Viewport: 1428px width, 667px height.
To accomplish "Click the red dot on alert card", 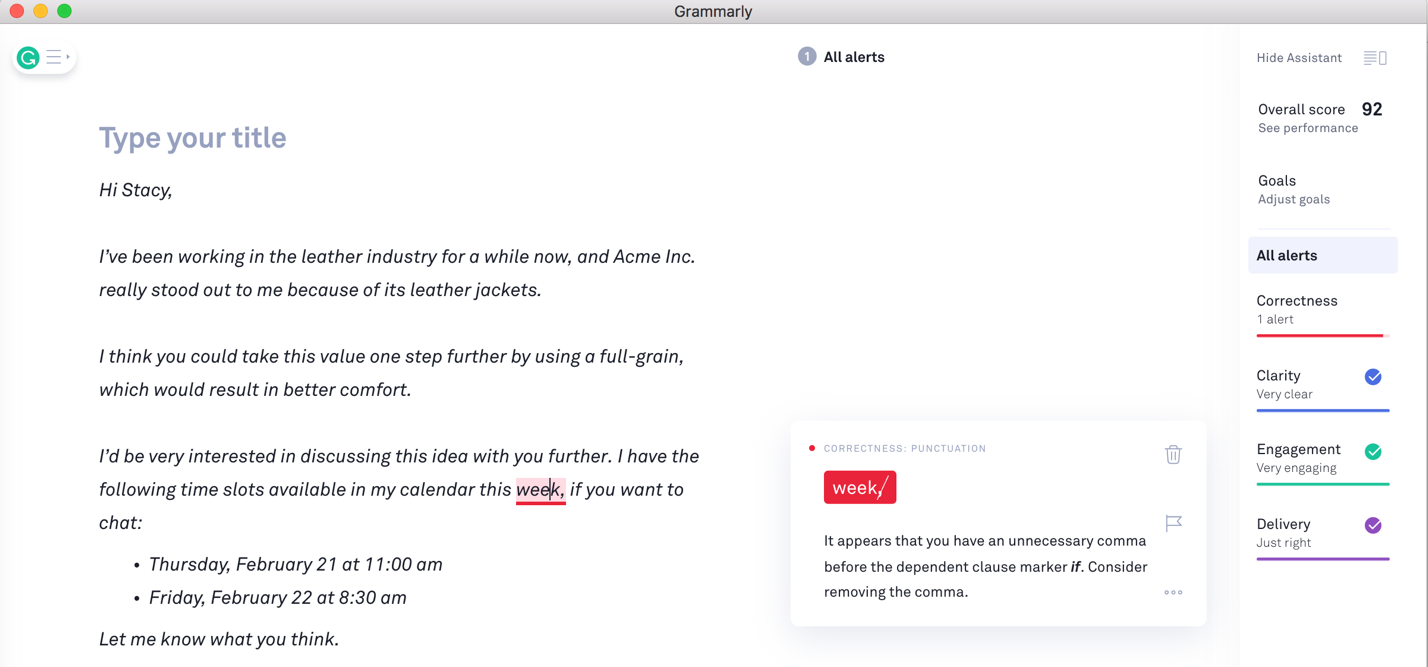I will [x=812, y=448].
